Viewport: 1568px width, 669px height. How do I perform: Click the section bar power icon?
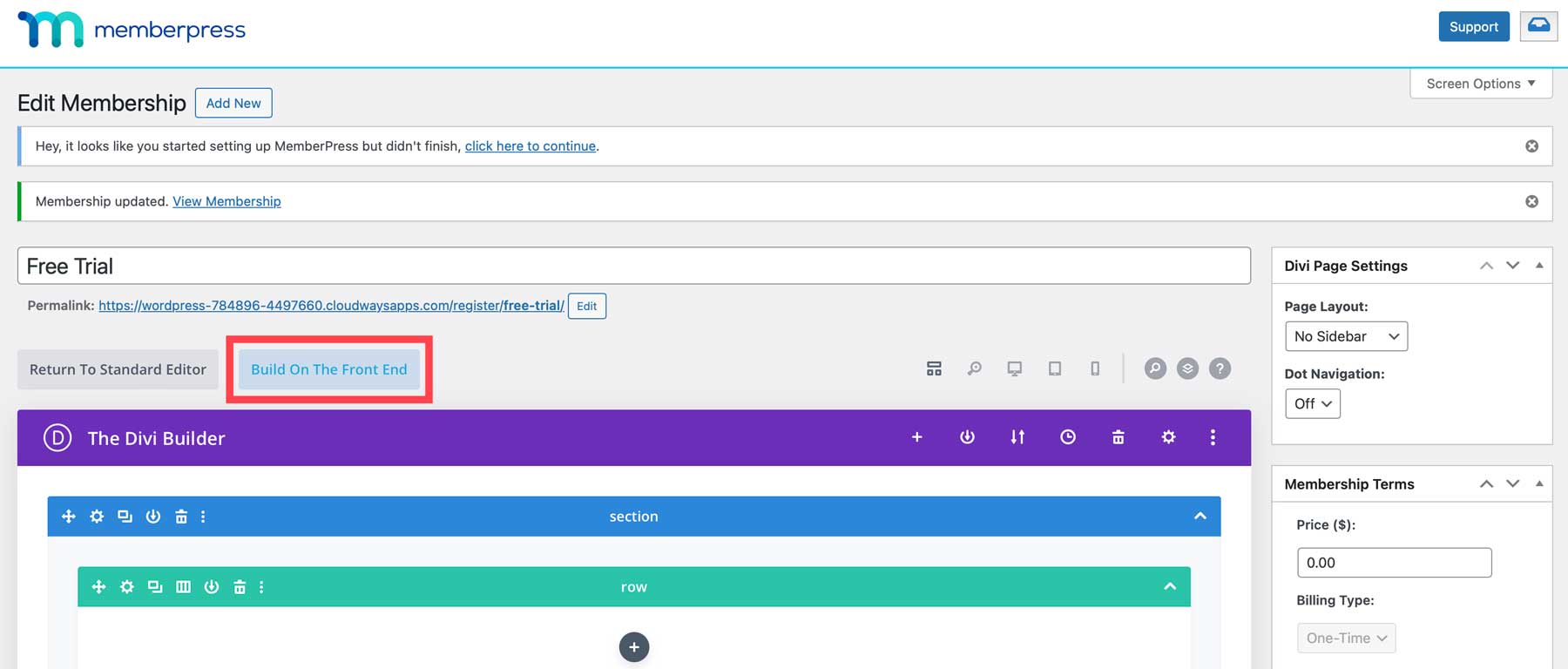(x=153, y=517)
